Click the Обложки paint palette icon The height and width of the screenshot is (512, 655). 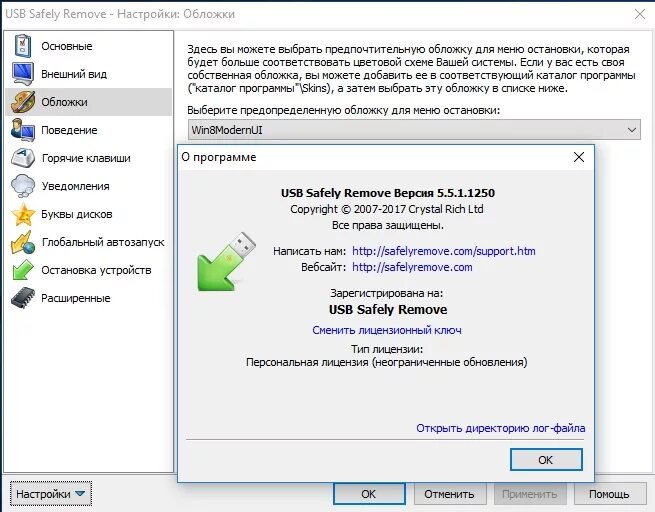(23, 102)
